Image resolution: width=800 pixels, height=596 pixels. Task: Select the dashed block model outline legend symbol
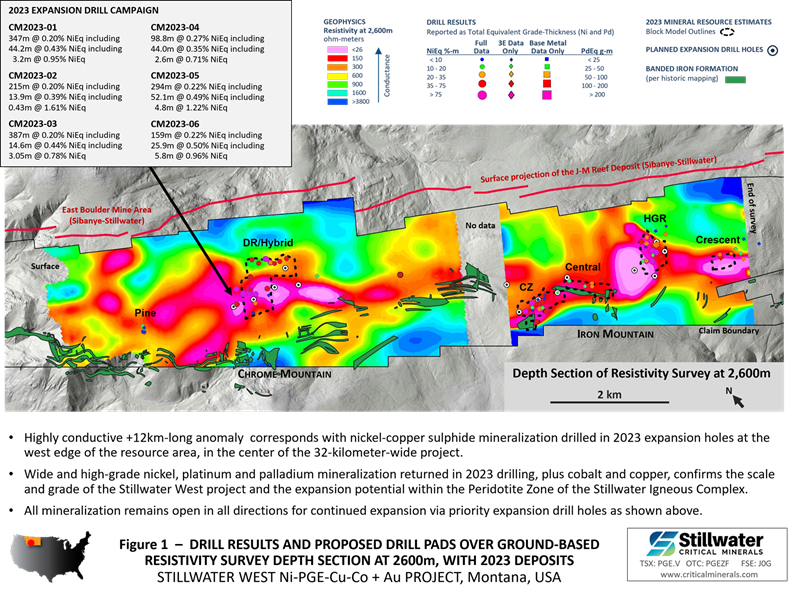tap(727, 32)
